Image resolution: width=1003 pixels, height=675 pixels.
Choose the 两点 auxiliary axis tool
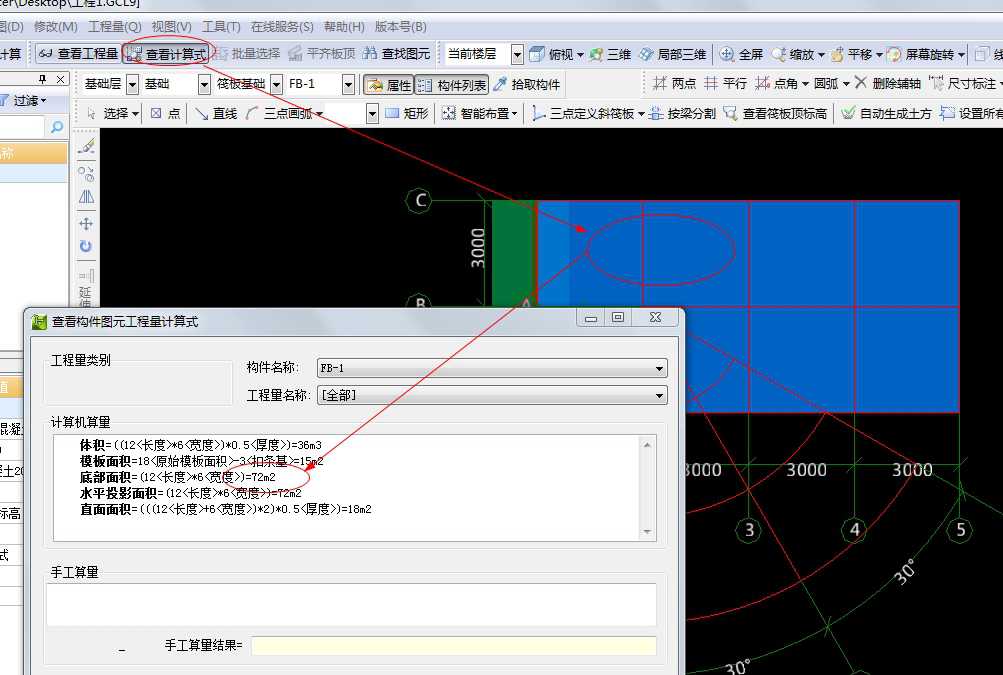point(674,83)
